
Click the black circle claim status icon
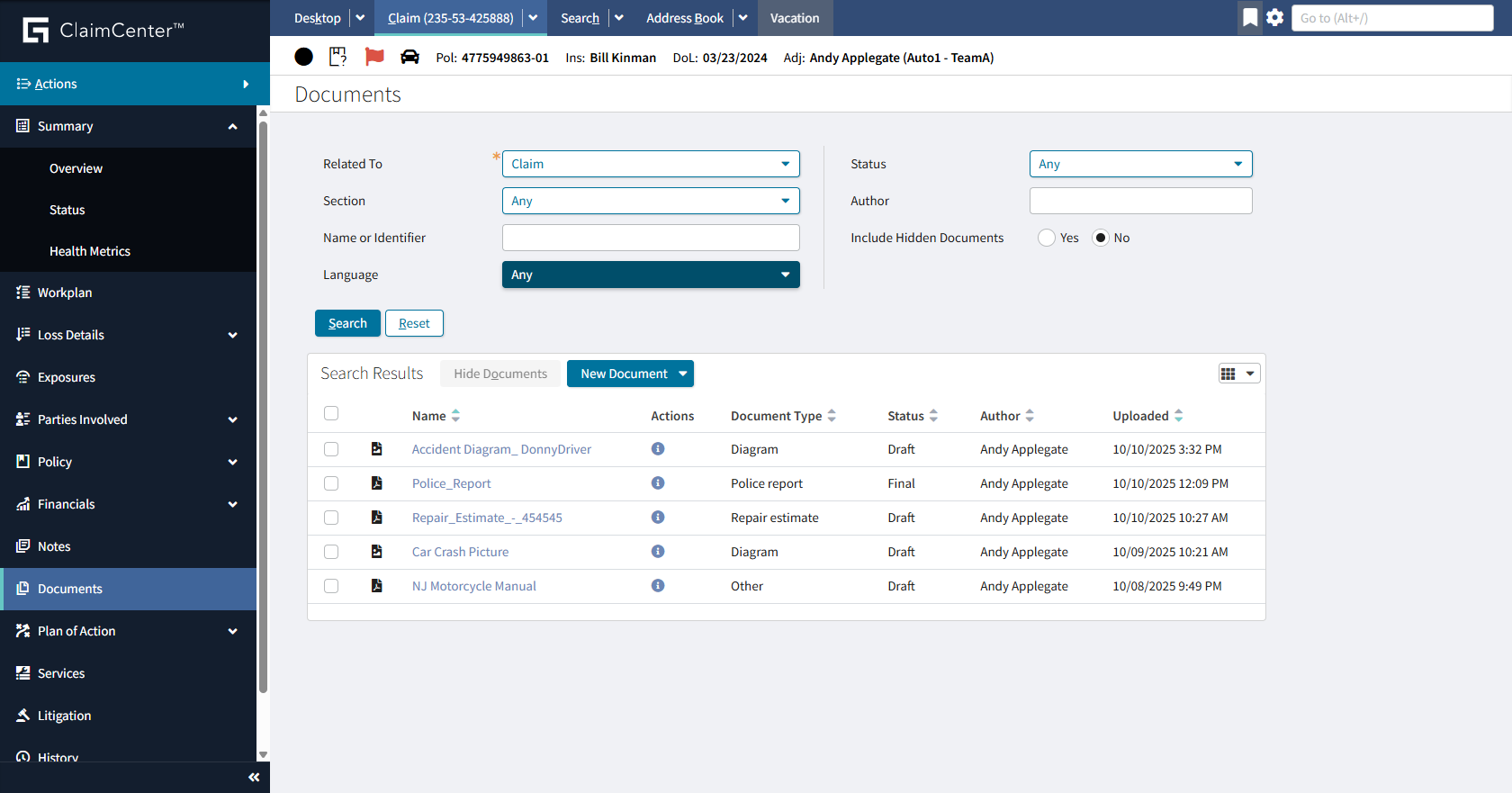pyautogui.click(x=304, y=57)
